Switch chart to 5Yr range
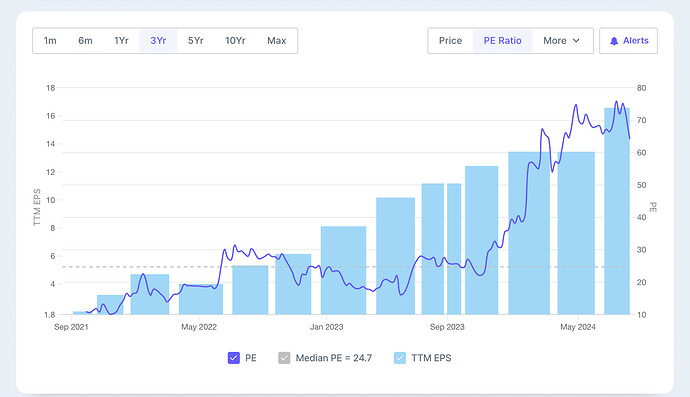The image size is (690, 397). click(196, 40)
